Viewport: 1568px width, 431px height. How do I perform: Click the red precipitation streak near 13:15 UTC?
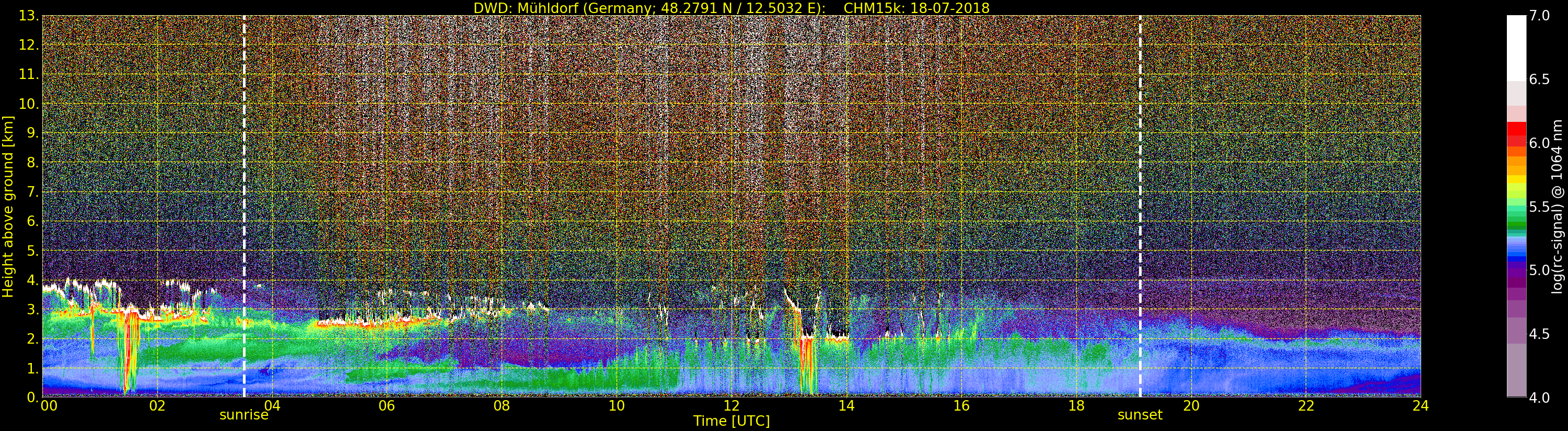[806, 362]
